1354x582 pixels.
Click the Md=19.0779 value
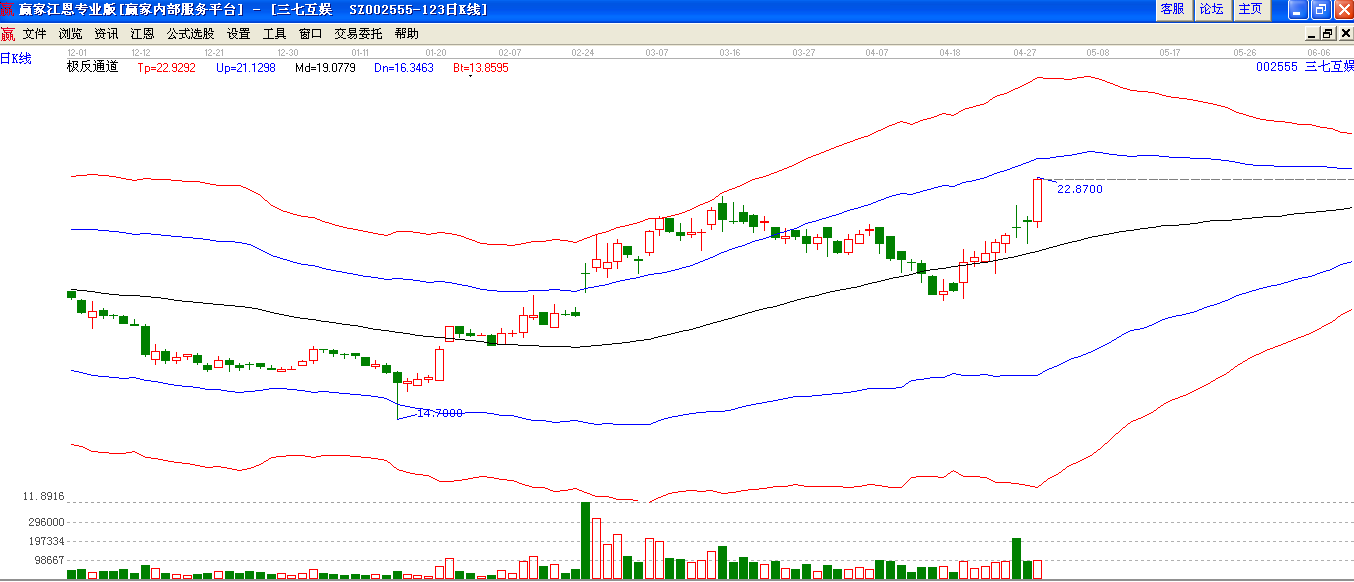[325, 68]
